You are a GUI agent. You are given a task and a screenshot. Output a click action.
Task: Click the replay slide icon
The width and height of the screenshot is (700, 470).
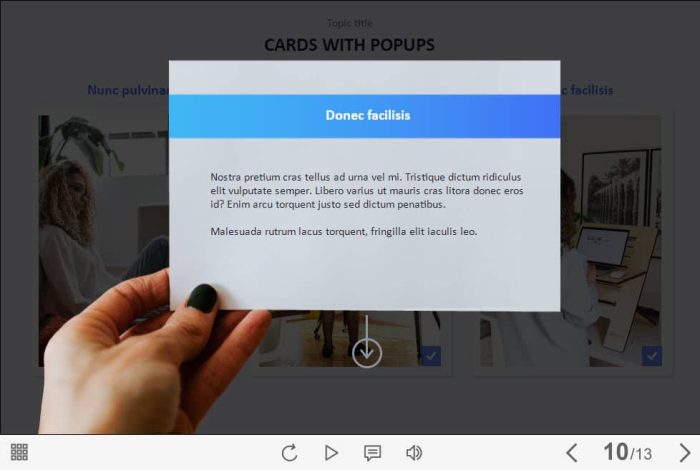point(289,453)
